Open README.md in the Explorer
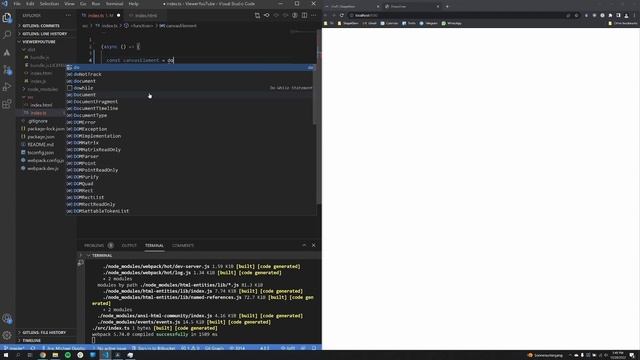Viewport: 640px width, 360px height. point(40,144)
